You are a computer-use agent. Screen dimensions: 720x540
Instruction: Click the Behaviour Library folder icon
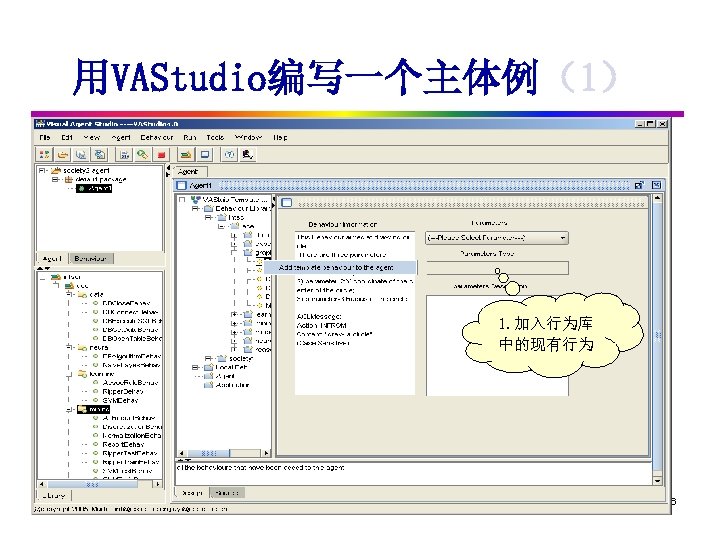[208, 208]
